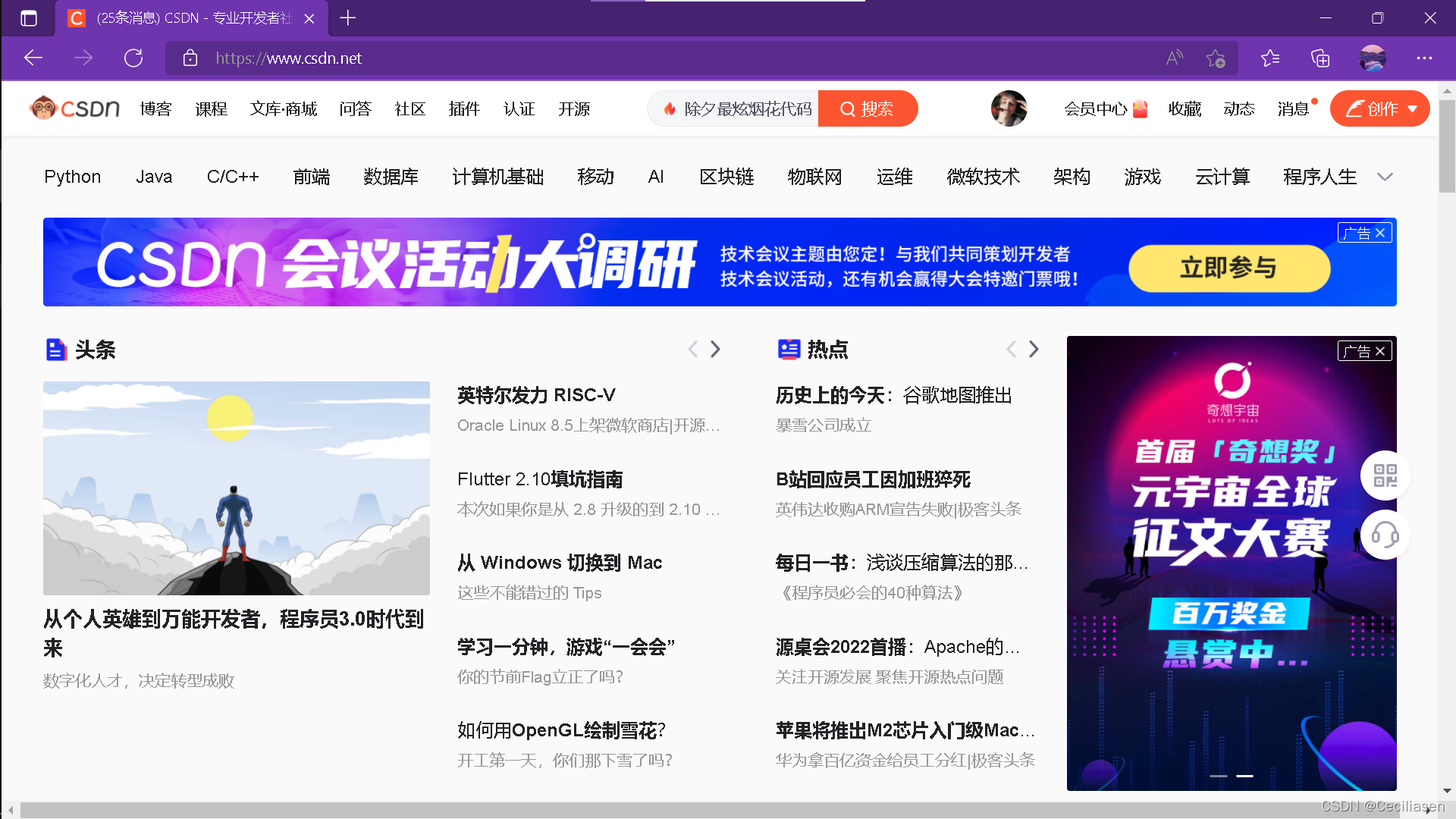Open the 插件 nav item

[465, 108]
